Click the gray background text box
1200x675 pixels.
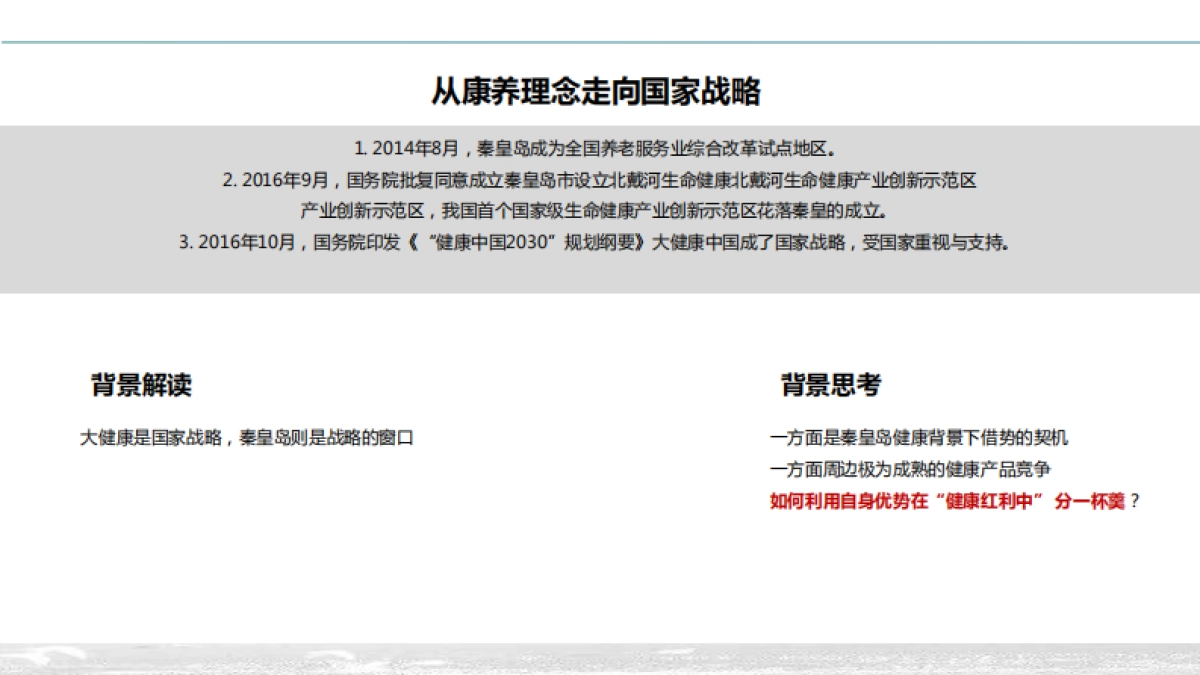600,207
